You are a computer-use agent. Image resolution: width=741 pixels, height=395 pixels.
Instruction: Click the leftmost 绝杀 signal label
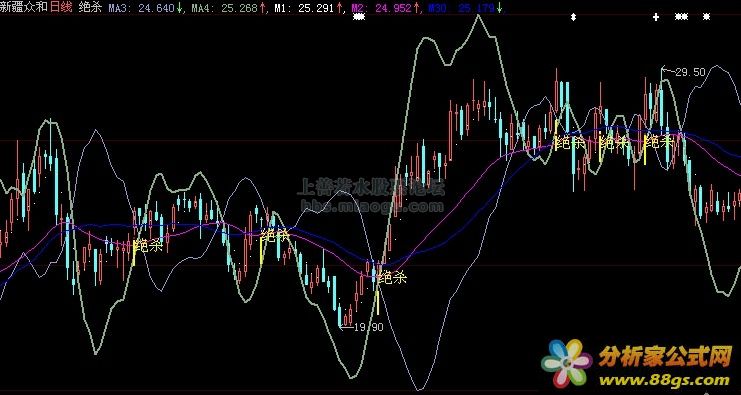tap(148, 246)
